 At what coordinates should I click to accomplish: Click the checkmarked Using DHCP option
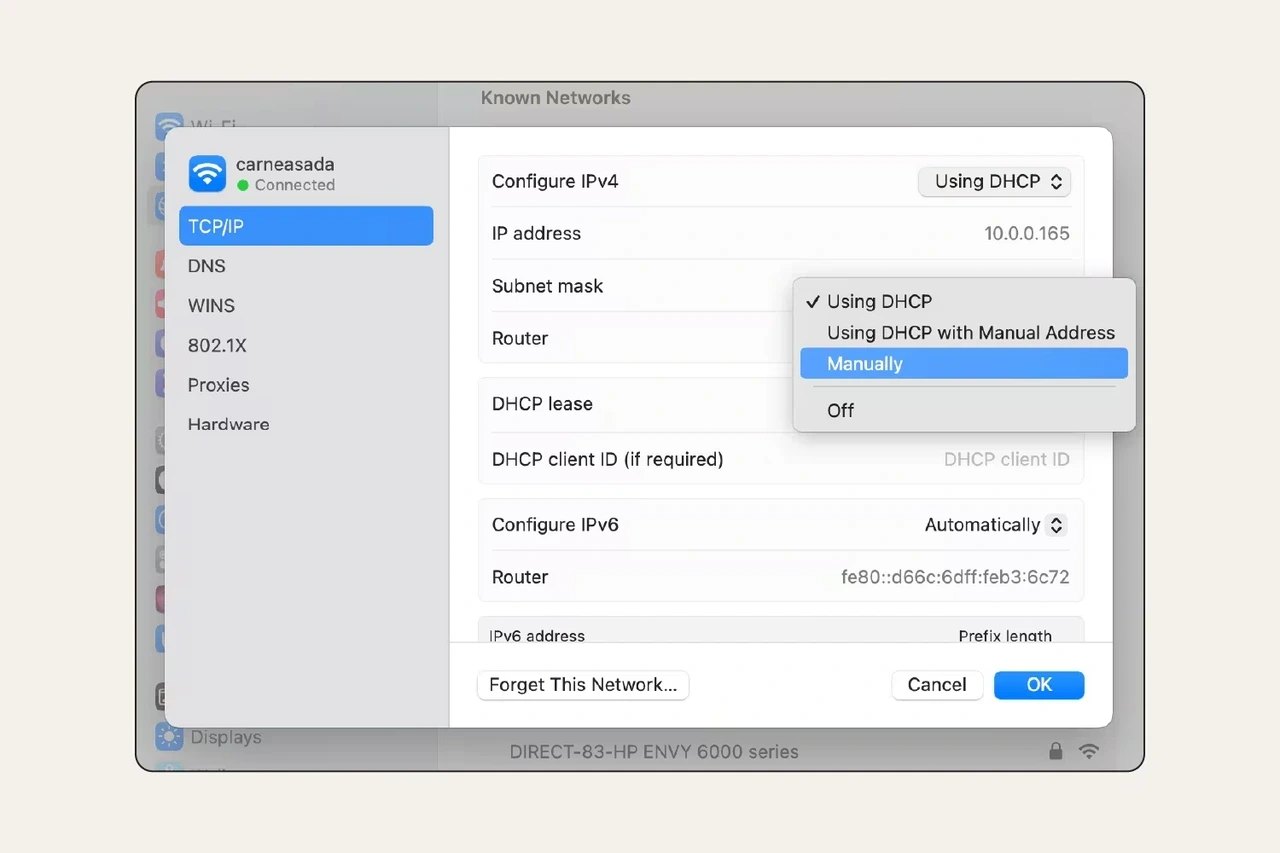[x=880, y=301]
